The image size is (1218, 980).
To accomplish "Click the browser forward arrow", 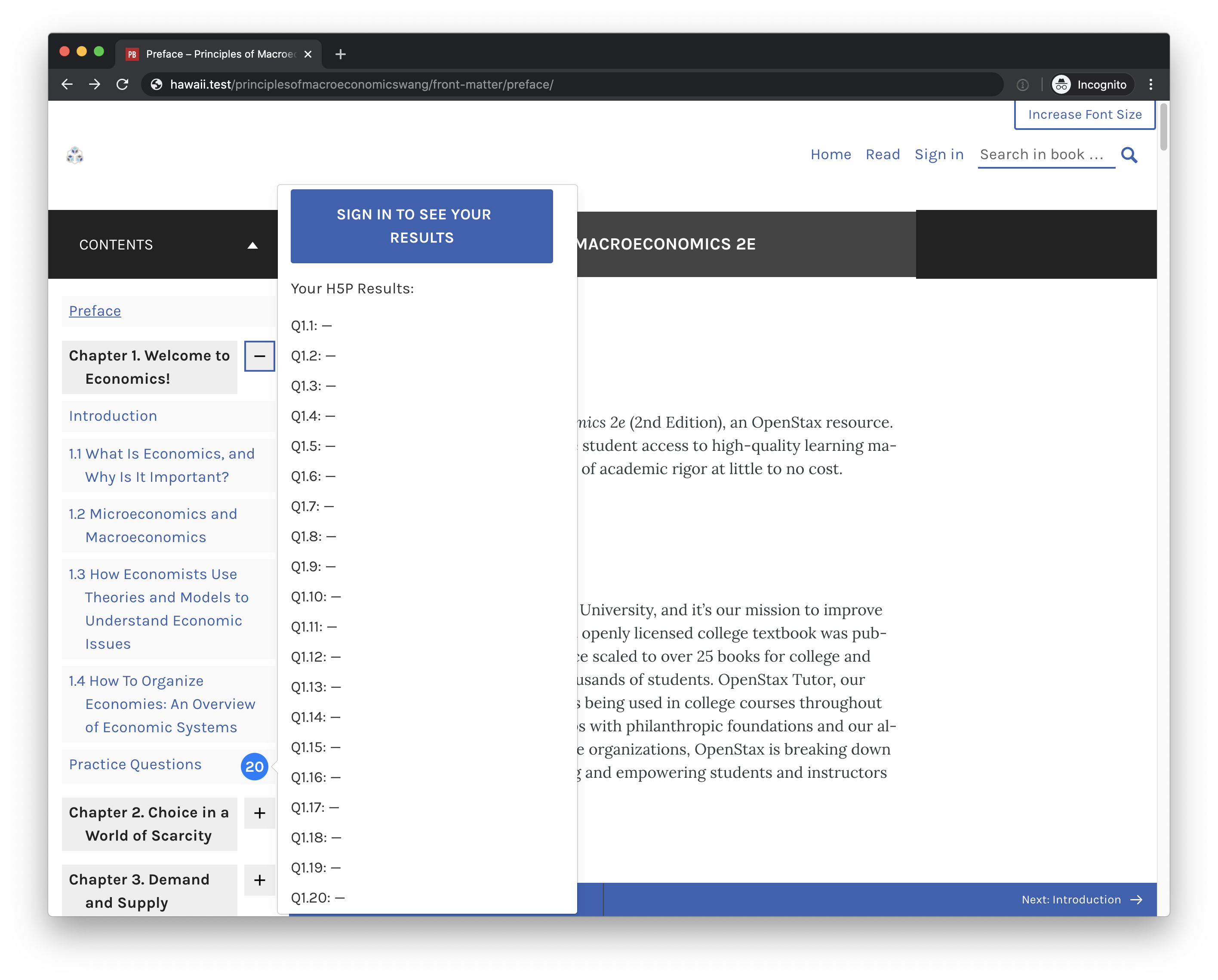I will 94,85.
